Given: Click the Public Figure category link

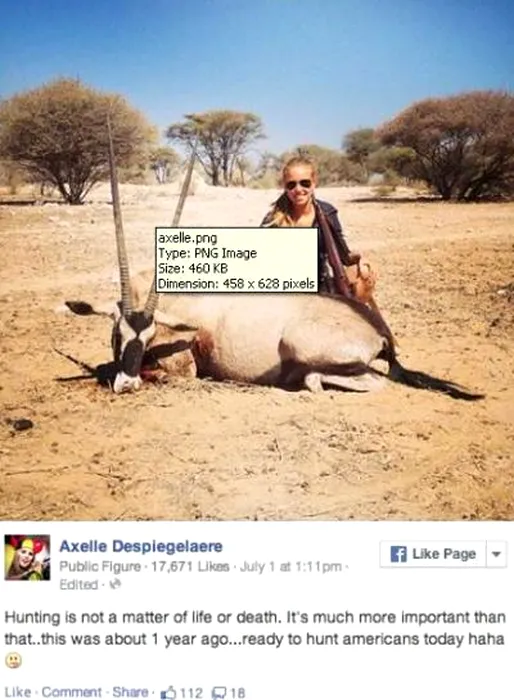Looking at the screenshot, I should tap(100, 567).
